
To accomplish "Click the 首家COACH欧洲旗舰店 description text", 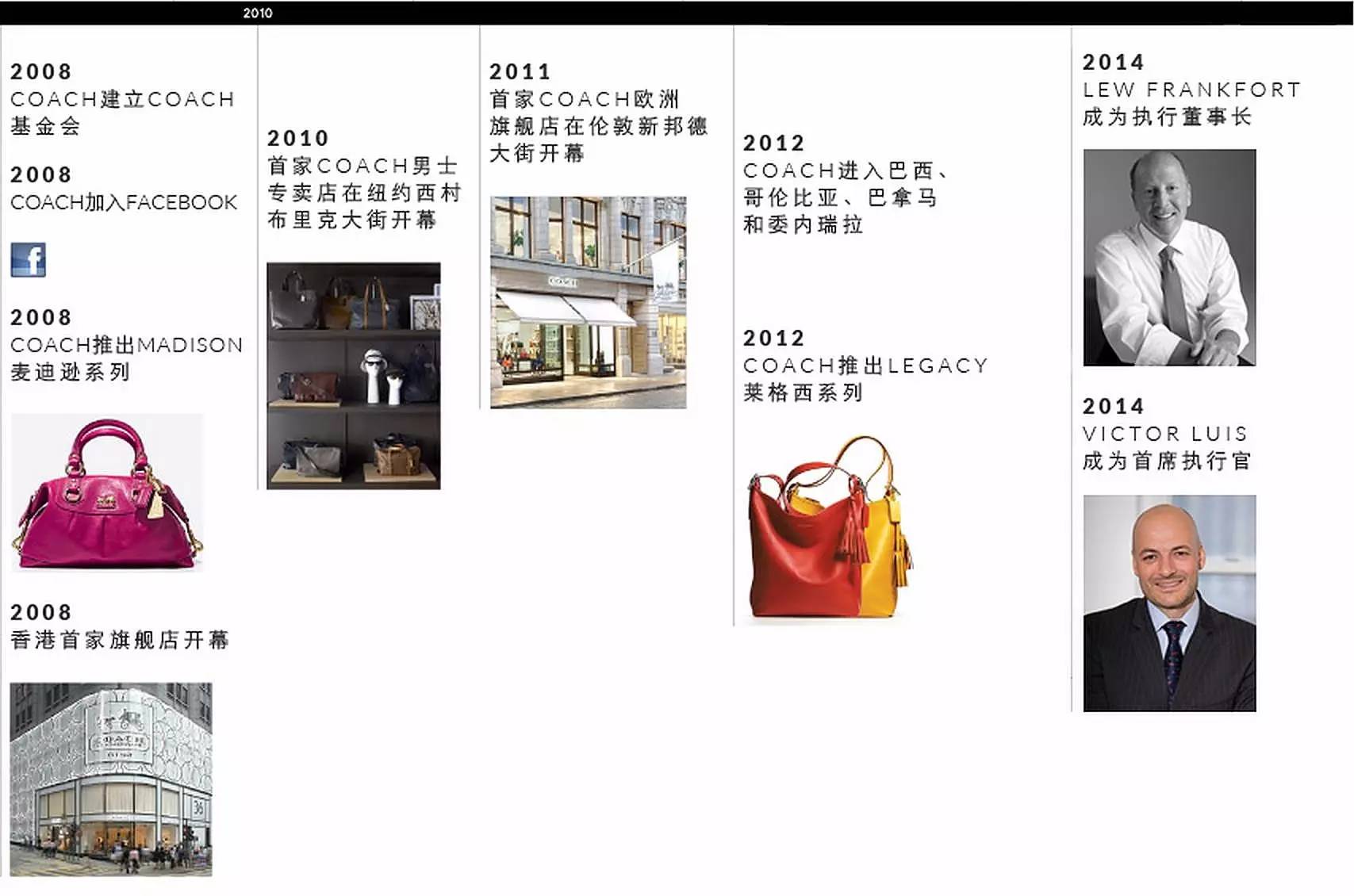I will (598, 126).
